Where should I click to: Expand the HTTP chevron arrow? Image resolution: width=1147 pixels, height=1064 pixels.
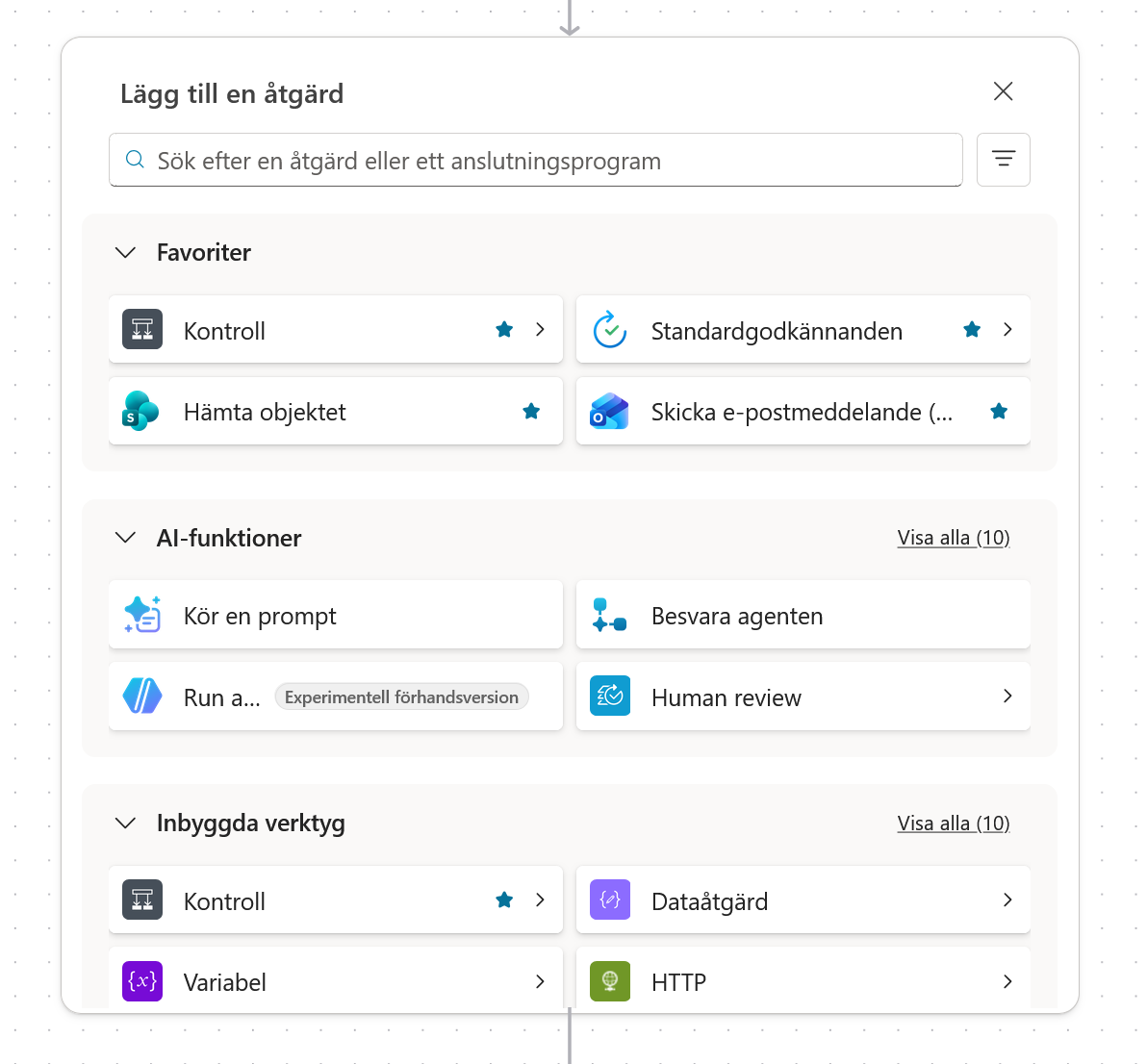[1008, 981]
